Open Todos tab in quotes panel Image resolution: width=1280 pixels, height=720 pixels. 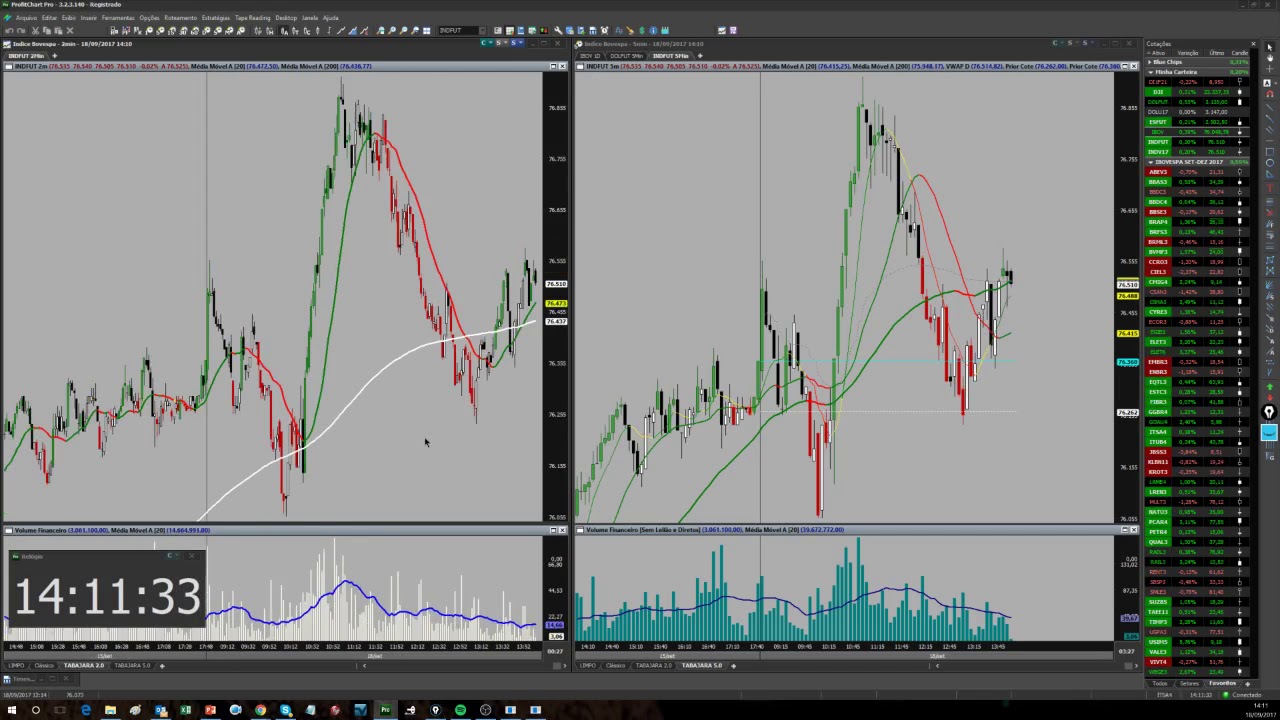1160,683
